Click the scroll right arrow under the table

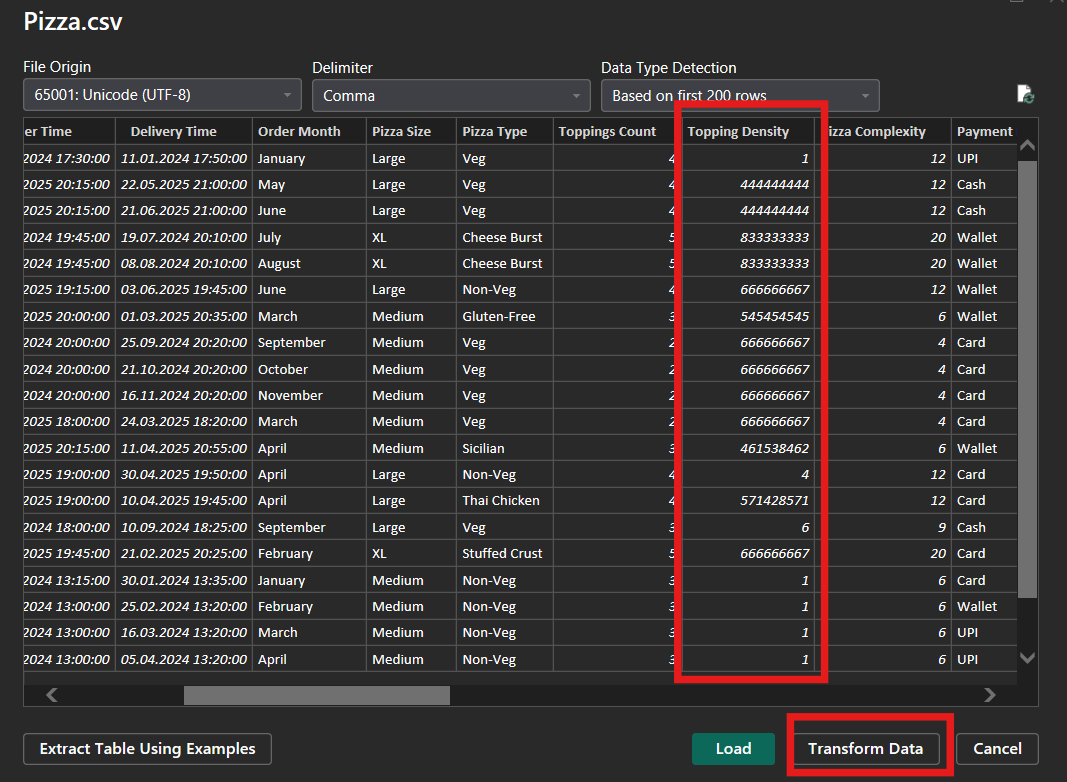[990, 695]
